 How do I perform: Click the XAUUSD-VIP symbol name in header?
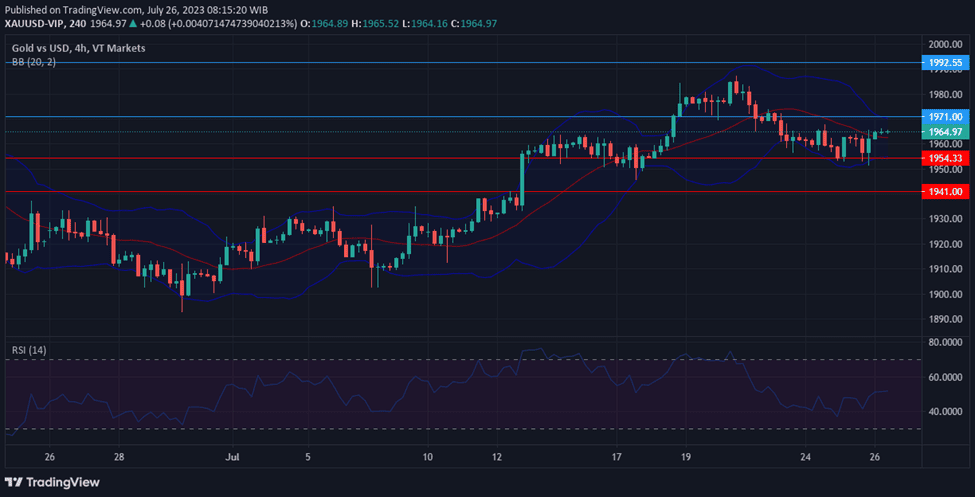coord(38,23)
